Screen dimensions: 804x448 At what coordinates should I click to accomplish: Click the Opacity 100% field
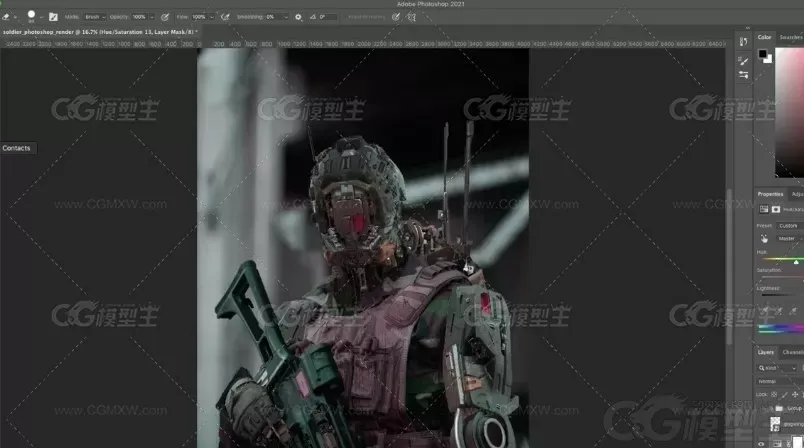(139, 17)
